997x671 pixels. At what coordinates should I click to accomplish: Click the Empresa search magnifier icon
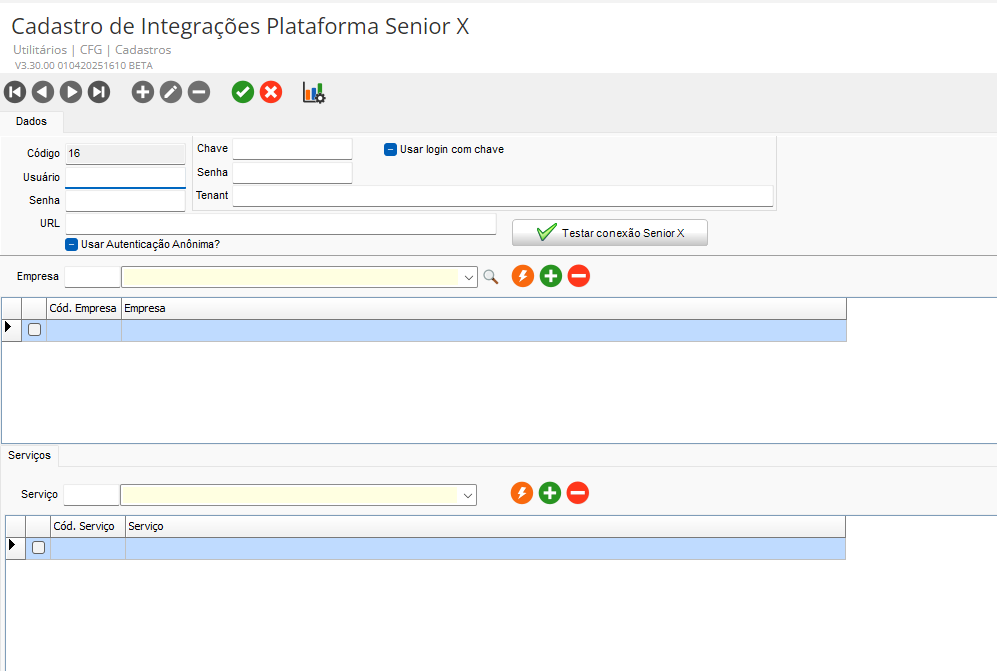tap(490, 277)
